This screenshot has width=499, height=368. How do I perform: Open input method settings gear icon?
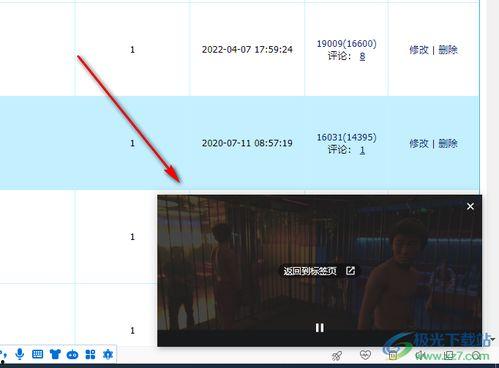pyautogui.click(x=108, y=354)
